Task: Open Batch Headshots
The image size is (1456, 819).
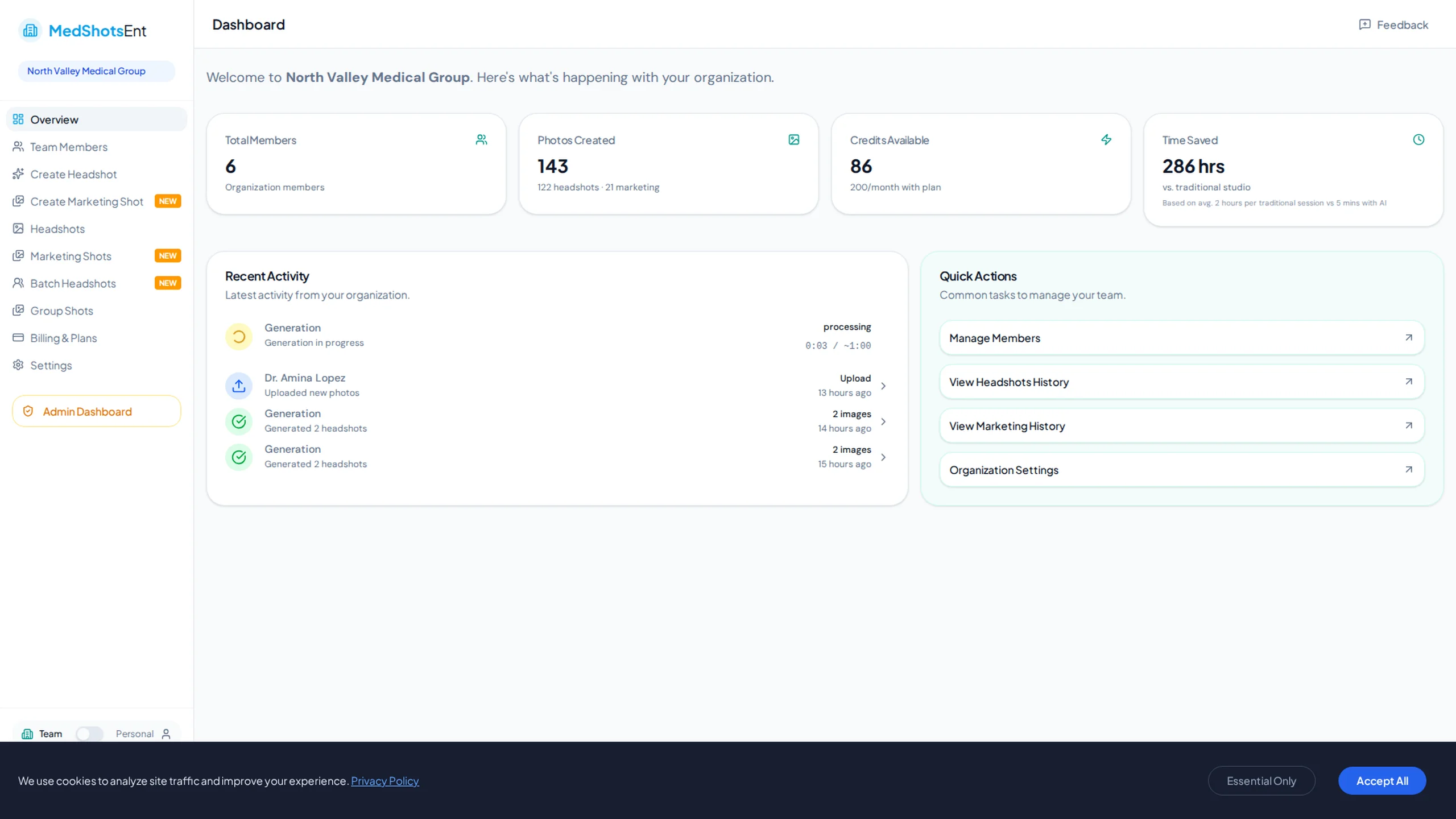Action: coord(73,283)
